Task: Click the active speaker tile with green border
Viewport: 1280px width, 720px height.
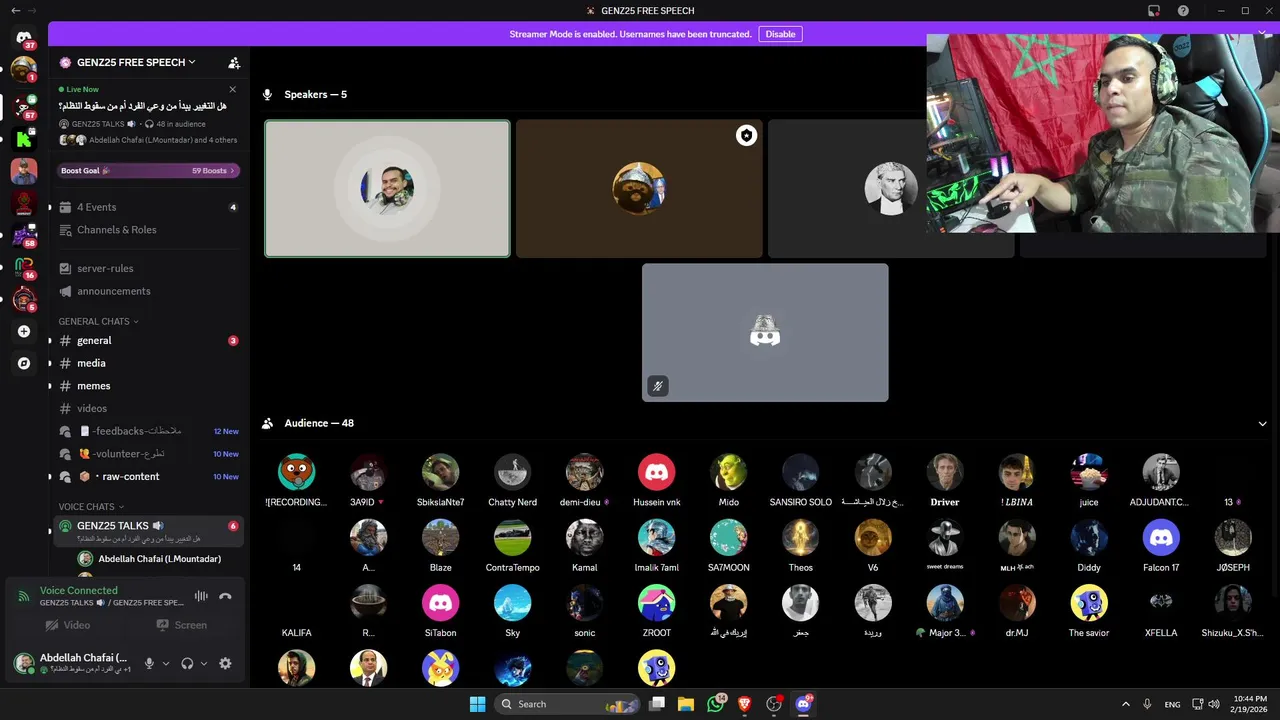Action: tap(387, 189)
